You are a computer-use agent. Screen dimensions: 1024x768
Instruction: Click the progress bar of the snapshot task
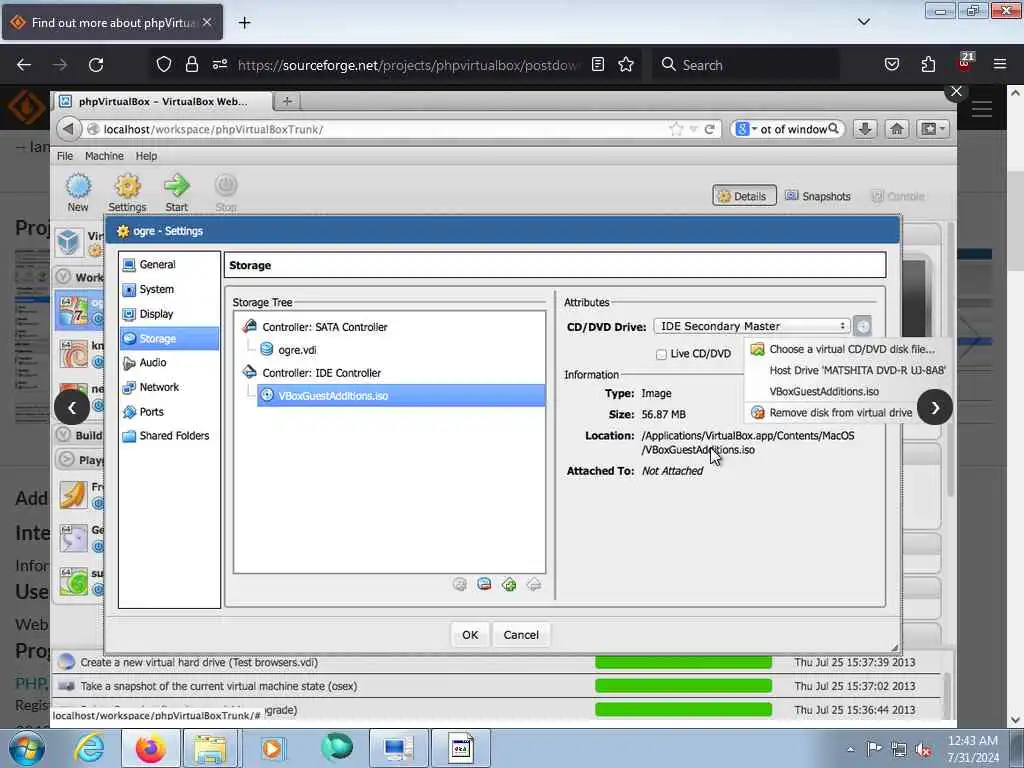click(x=683, y=686)
